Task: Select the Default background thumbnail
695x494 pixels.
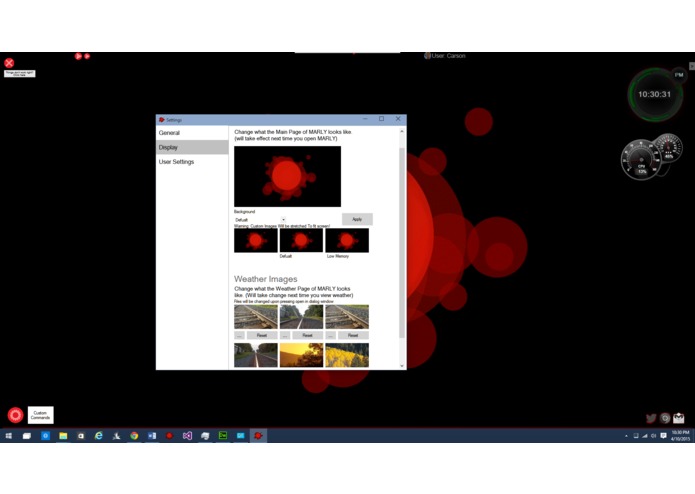Action: (x=301, y=241)
